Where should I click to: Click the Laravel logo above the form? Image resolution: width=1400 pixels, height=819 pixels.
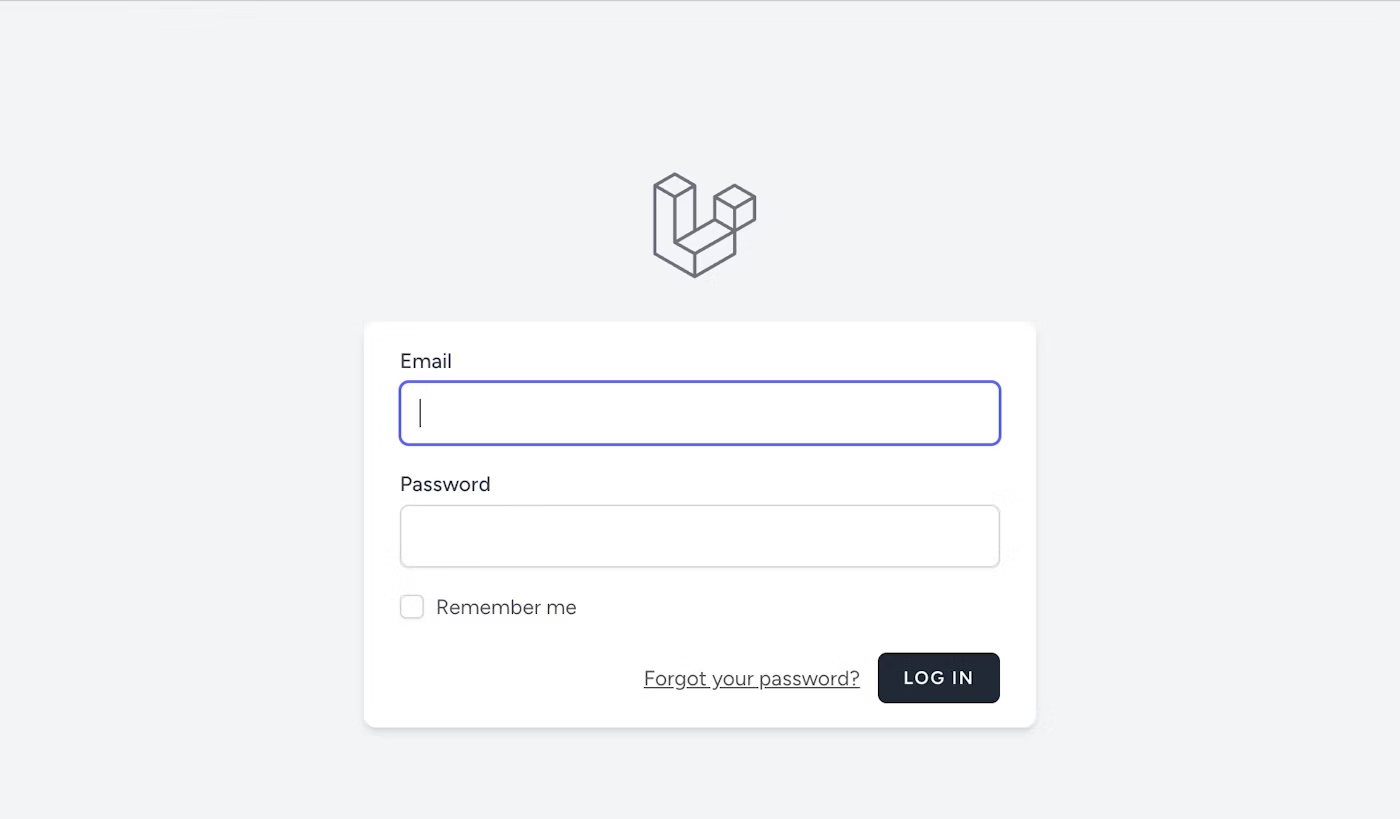pos(703,225)
